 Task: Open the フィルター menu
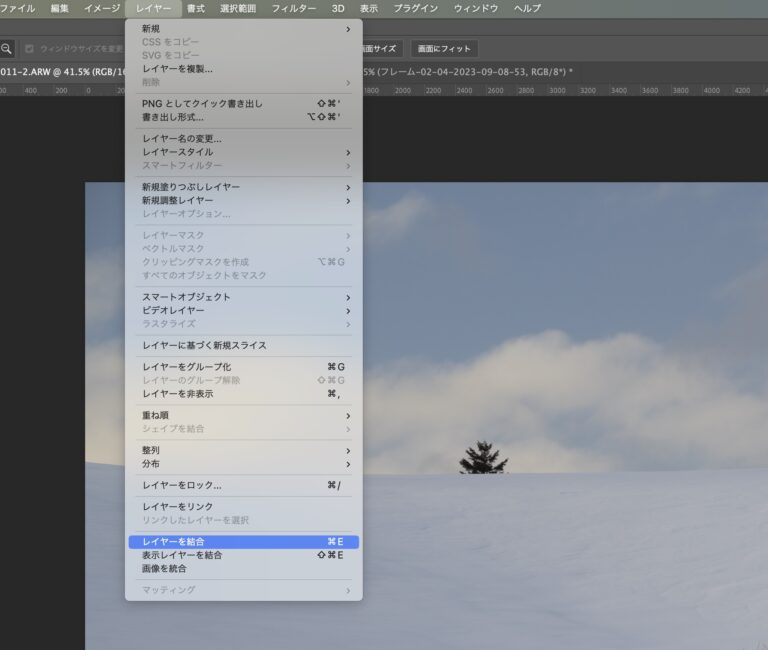click(x=294, y=8)
